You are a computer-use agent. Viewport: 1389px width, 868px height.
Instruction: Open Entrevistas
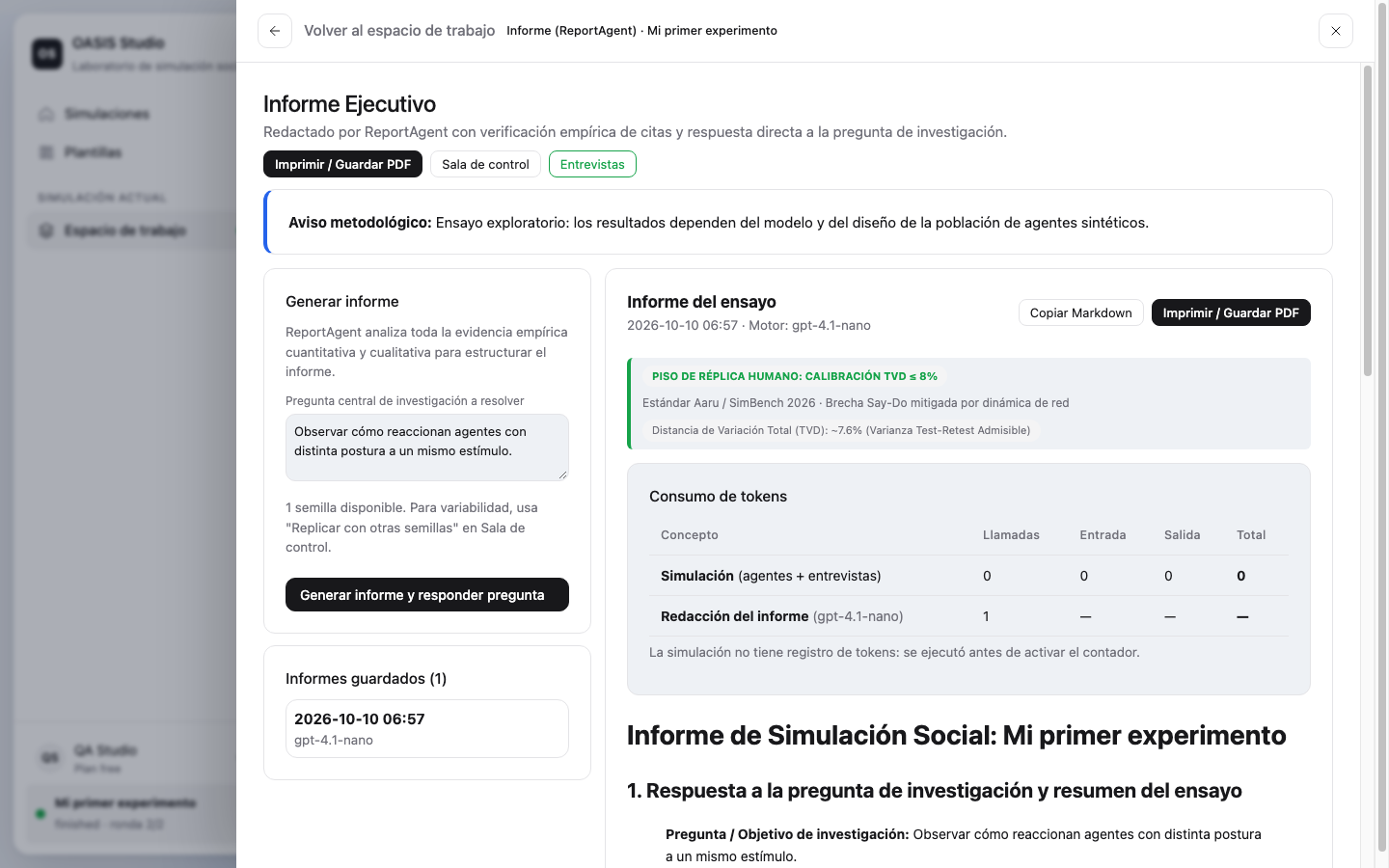(592, 164)
